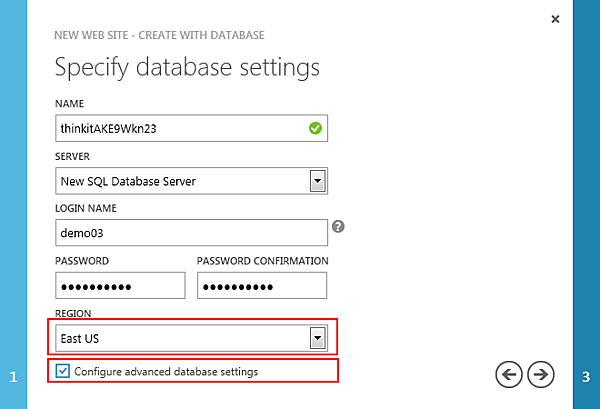The height and width of the screenshot is (409, 600).
Task: Jump to step 1 on left bar
Action: pyautogui.click(x=13, y=377)
